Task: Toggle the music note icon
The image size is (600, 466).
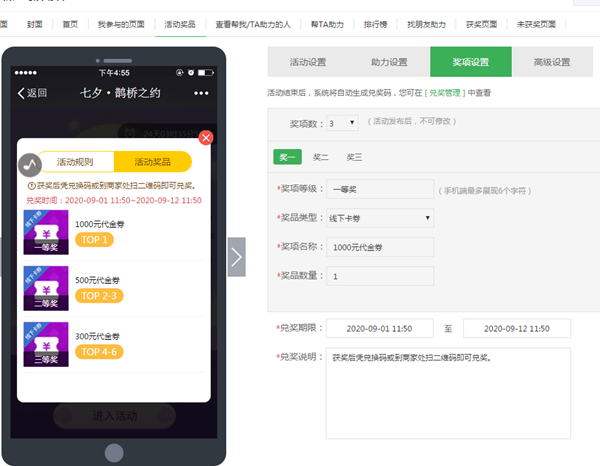Action: tap(30, 165)
